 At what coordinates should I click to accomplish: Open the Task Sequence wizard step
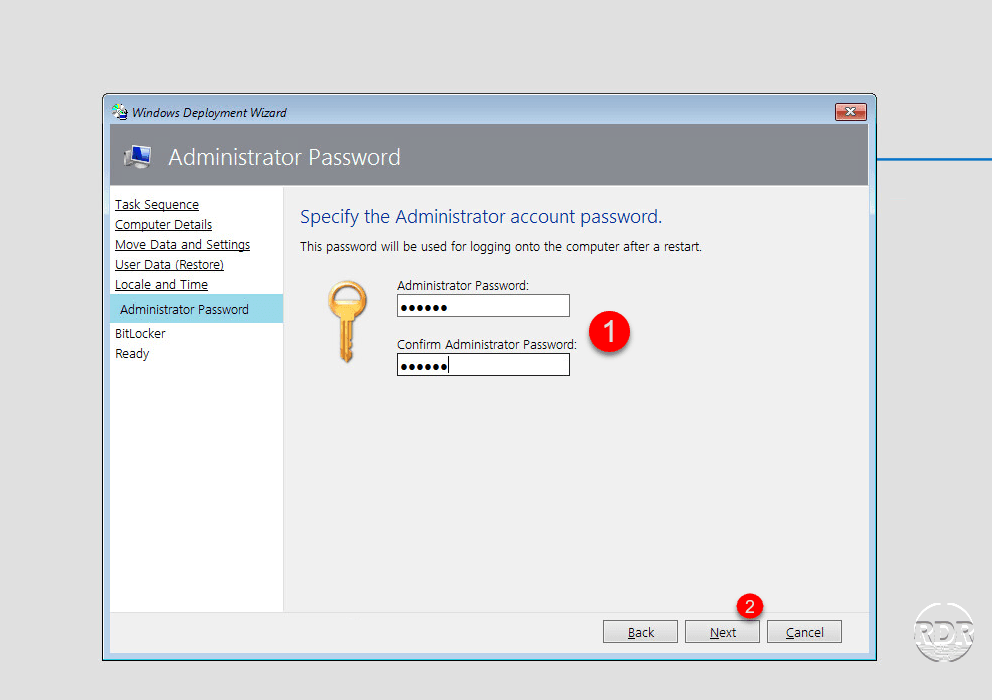[x=157, y=204]
